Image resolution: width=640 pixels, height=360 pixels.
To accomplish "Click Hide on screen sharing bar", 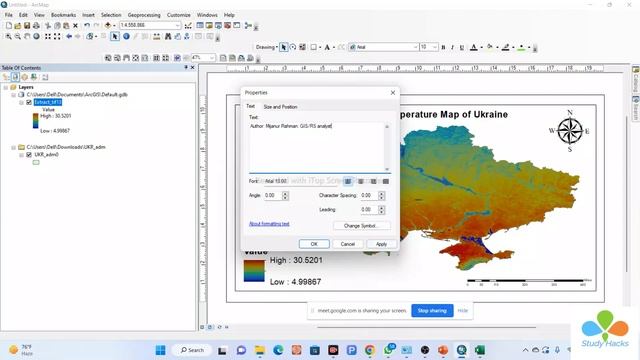I will (462, 311).
